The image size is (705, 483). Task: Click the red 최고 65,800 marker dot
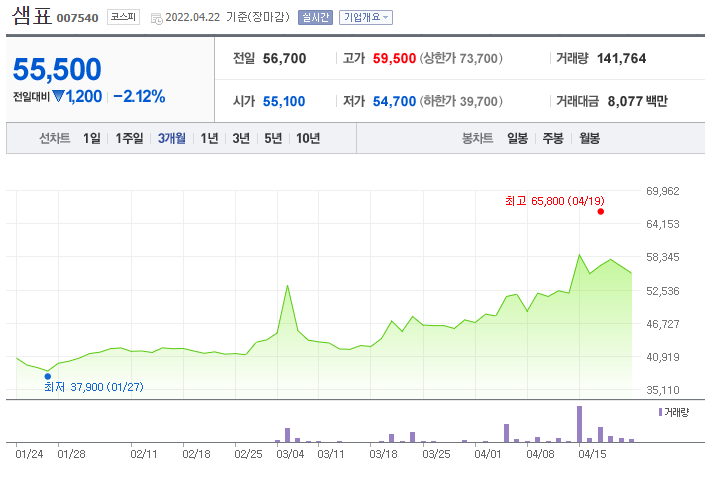[601, 211]
